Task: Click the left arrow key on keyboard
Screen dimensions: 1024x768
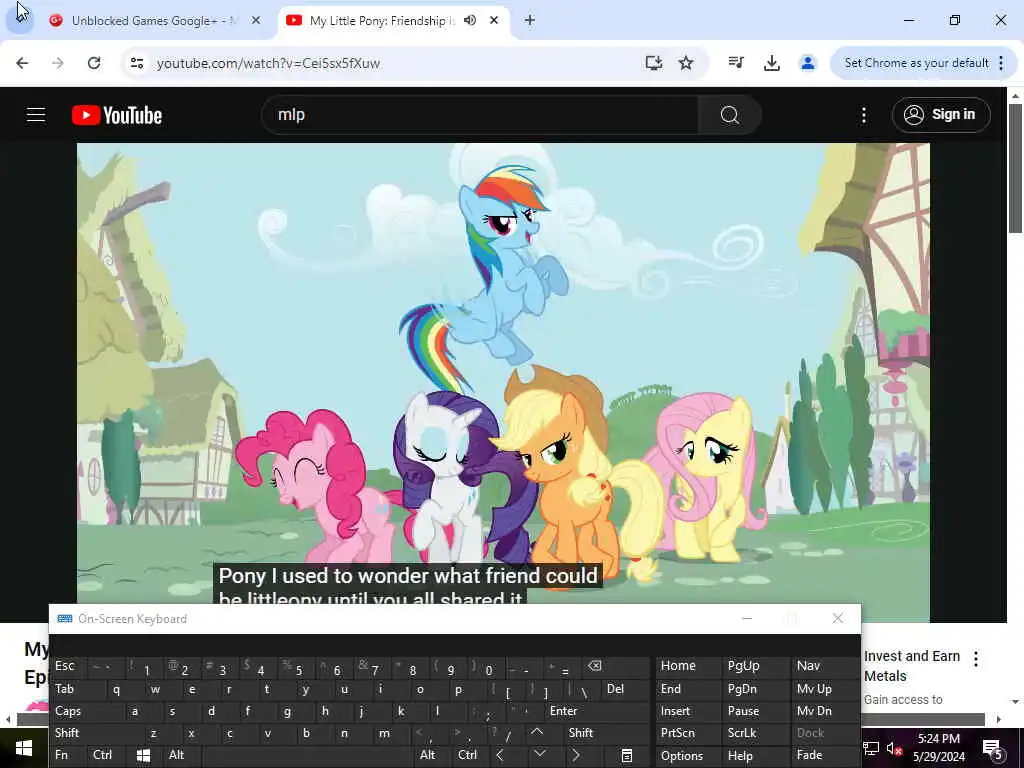Action: (x=500, y=756)
